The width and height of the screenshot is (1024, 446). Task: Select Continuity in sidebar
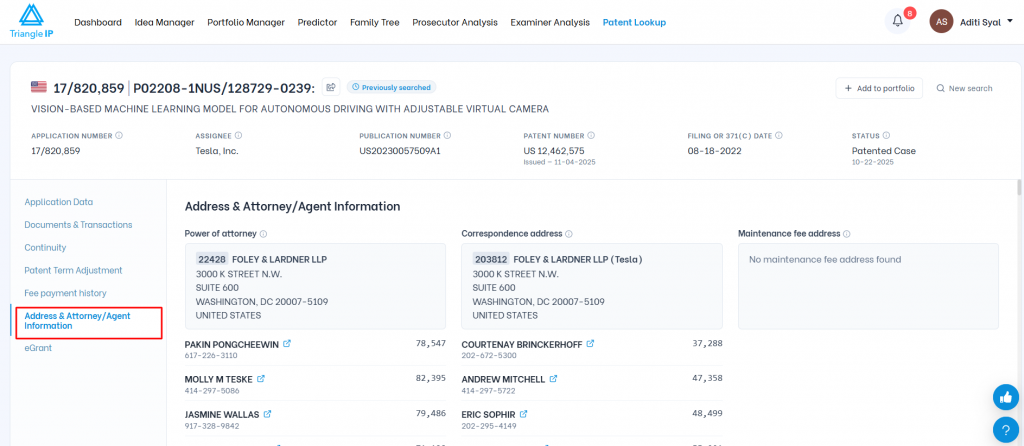45,247
